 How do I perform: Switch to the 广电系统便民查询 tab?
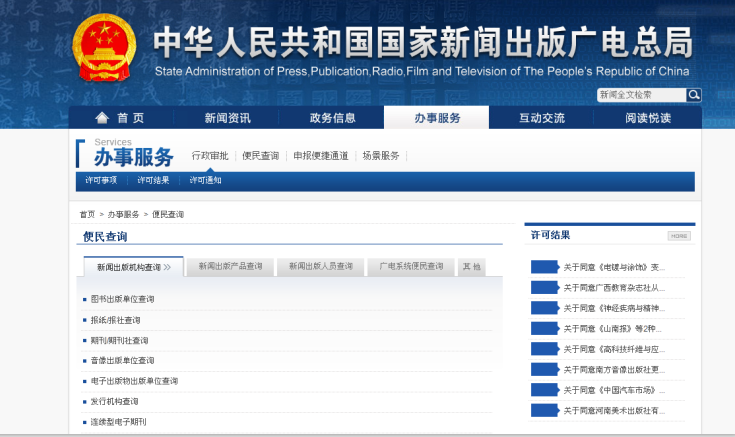(411, 266)
